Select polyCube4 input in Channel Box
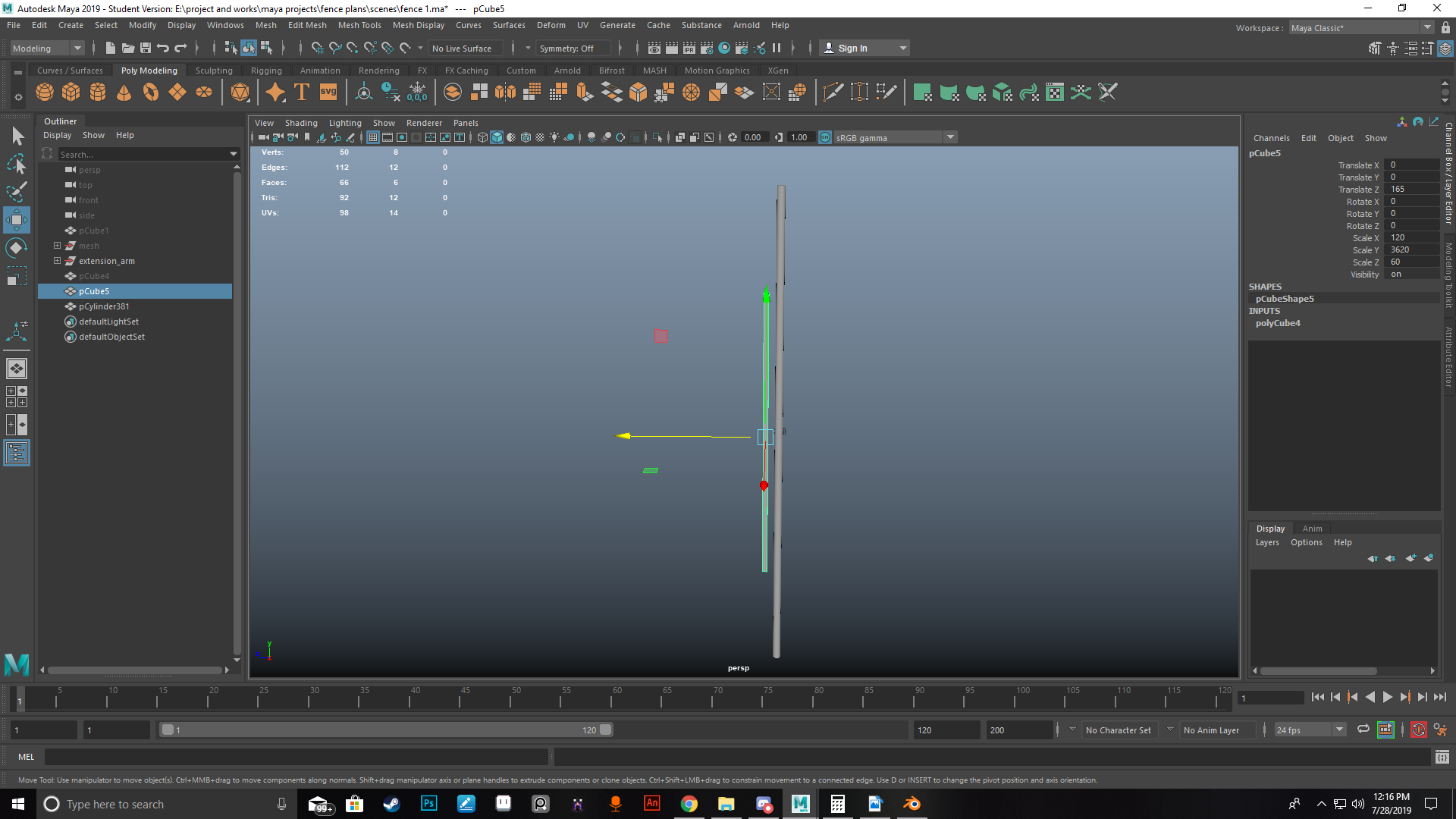 tap(1278, 323)
